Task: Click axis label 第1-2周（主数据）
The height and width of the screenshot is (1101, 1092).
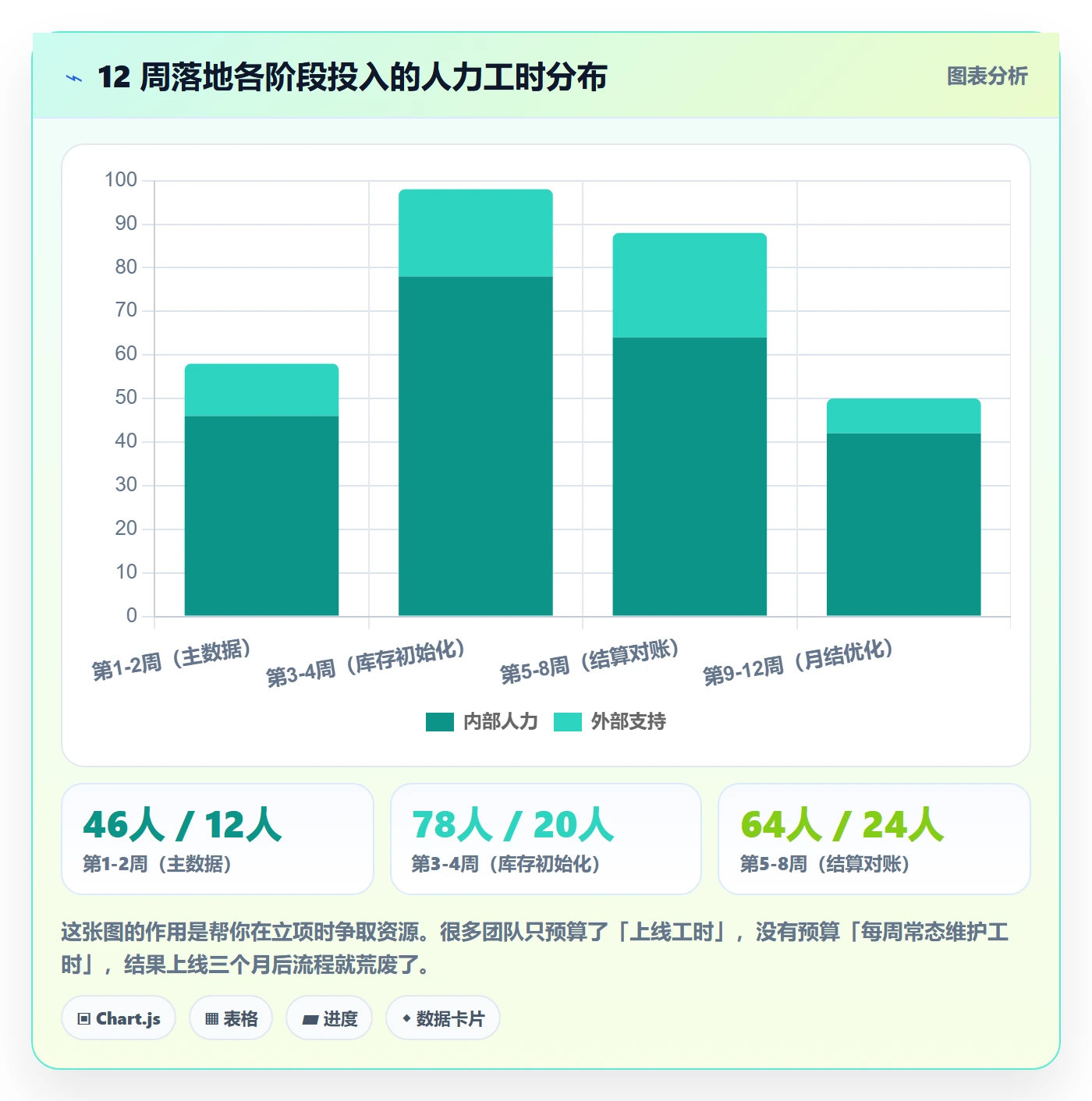Action: [173, 660]
